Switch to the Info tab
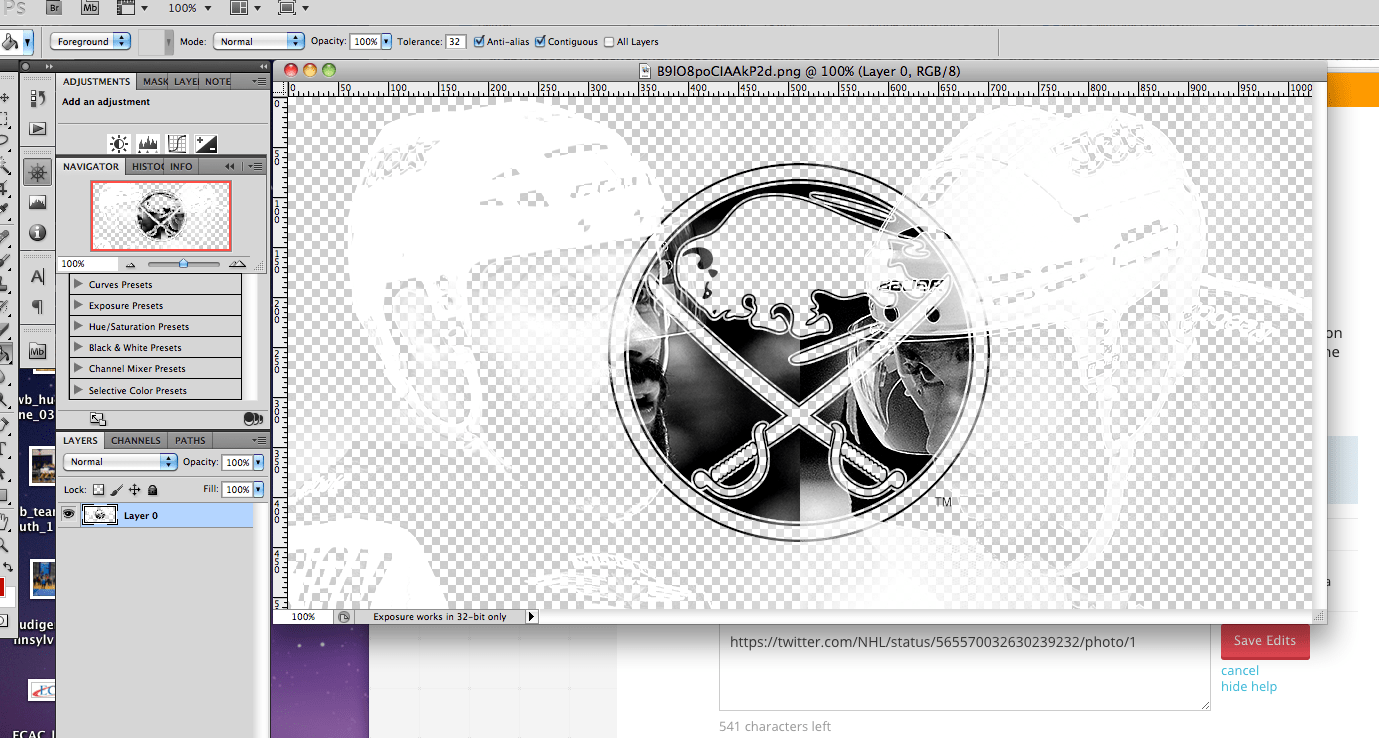1379x738 pixels. click(x=181, y=167)
